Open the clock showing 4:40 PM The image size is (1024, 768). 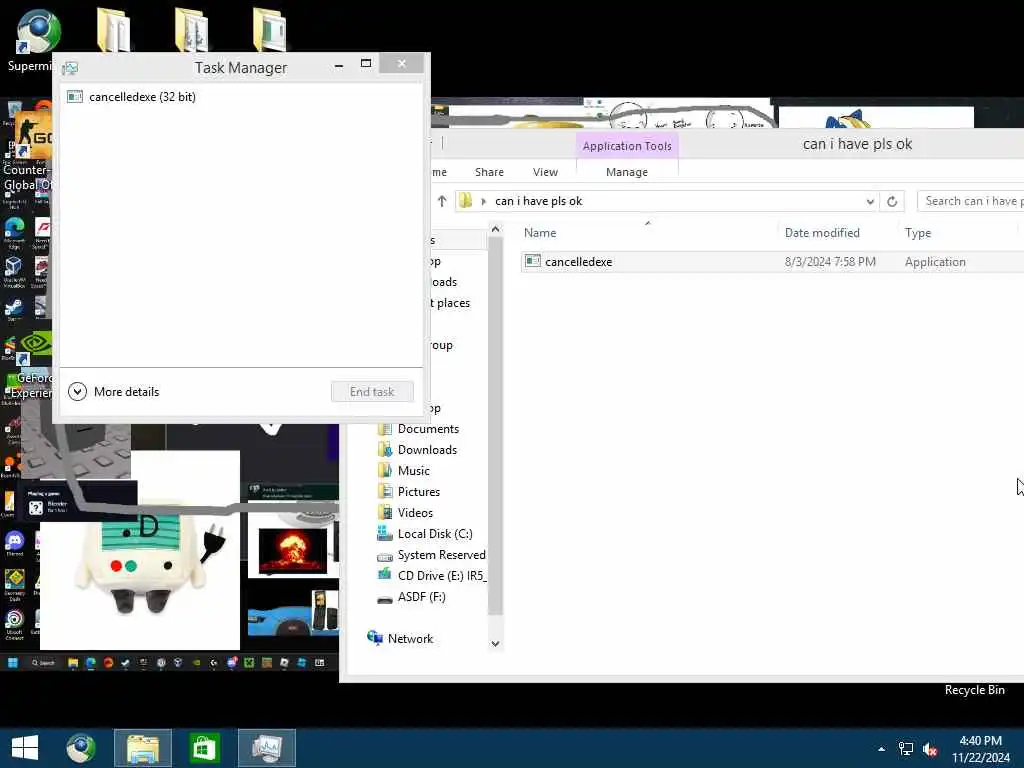point(980,749)
